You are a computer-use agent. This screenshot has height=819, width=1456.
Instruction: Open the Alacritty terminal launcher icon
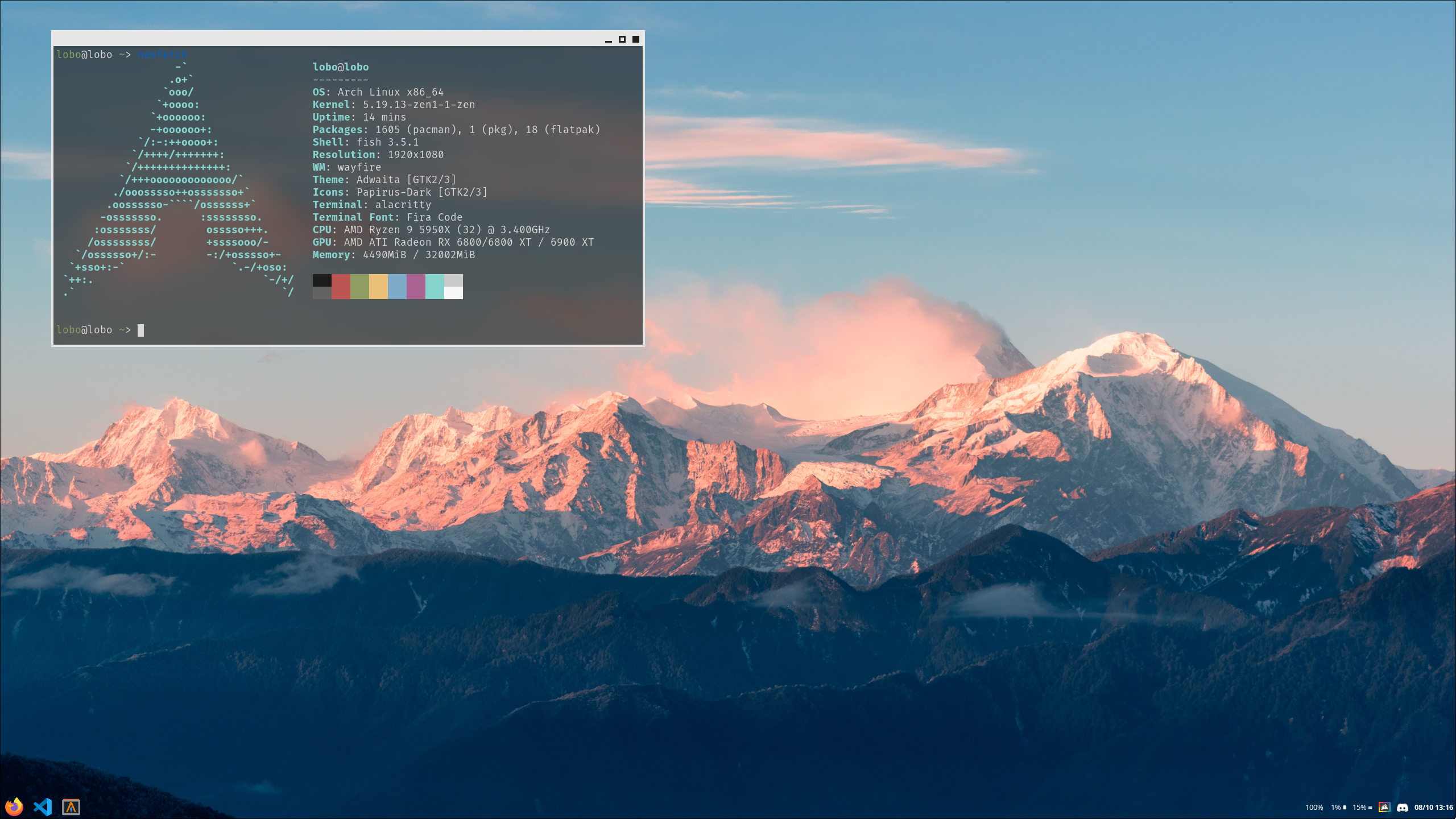tap(71, 806)
